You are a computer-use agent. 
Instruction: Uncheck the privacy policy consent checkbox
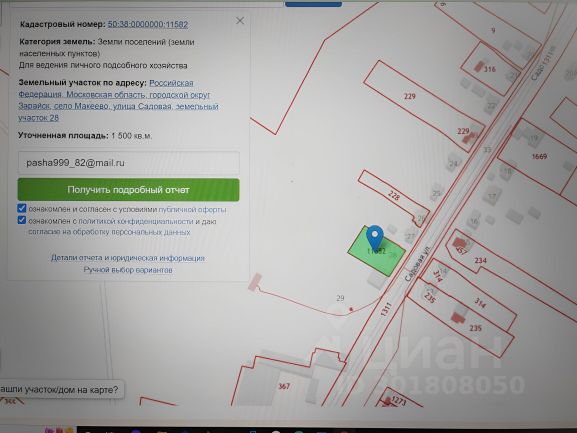(x=22, y=220)
